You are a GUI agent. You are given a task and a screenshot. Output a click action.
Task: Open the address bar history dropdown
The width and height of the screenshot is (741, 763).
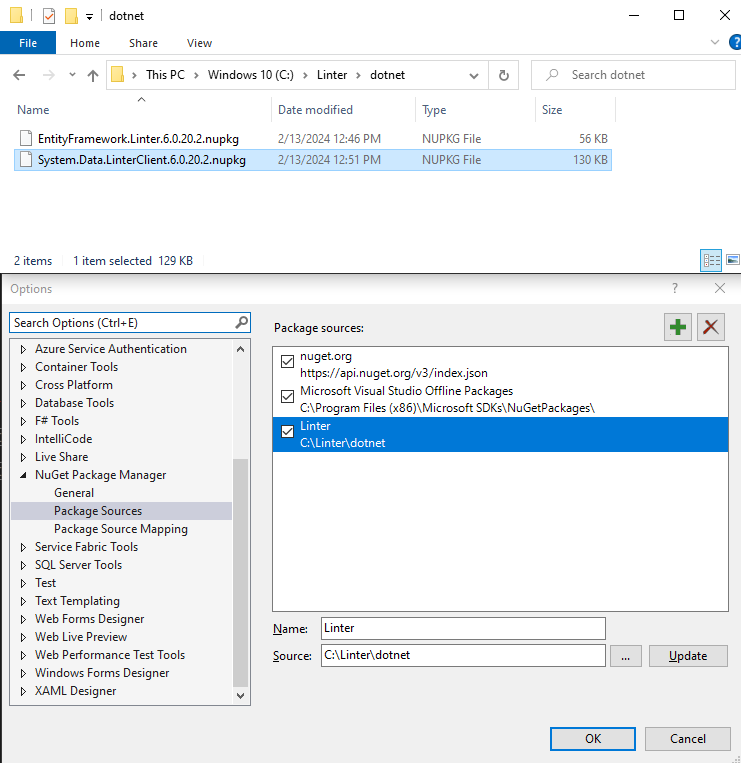(473, 75)
